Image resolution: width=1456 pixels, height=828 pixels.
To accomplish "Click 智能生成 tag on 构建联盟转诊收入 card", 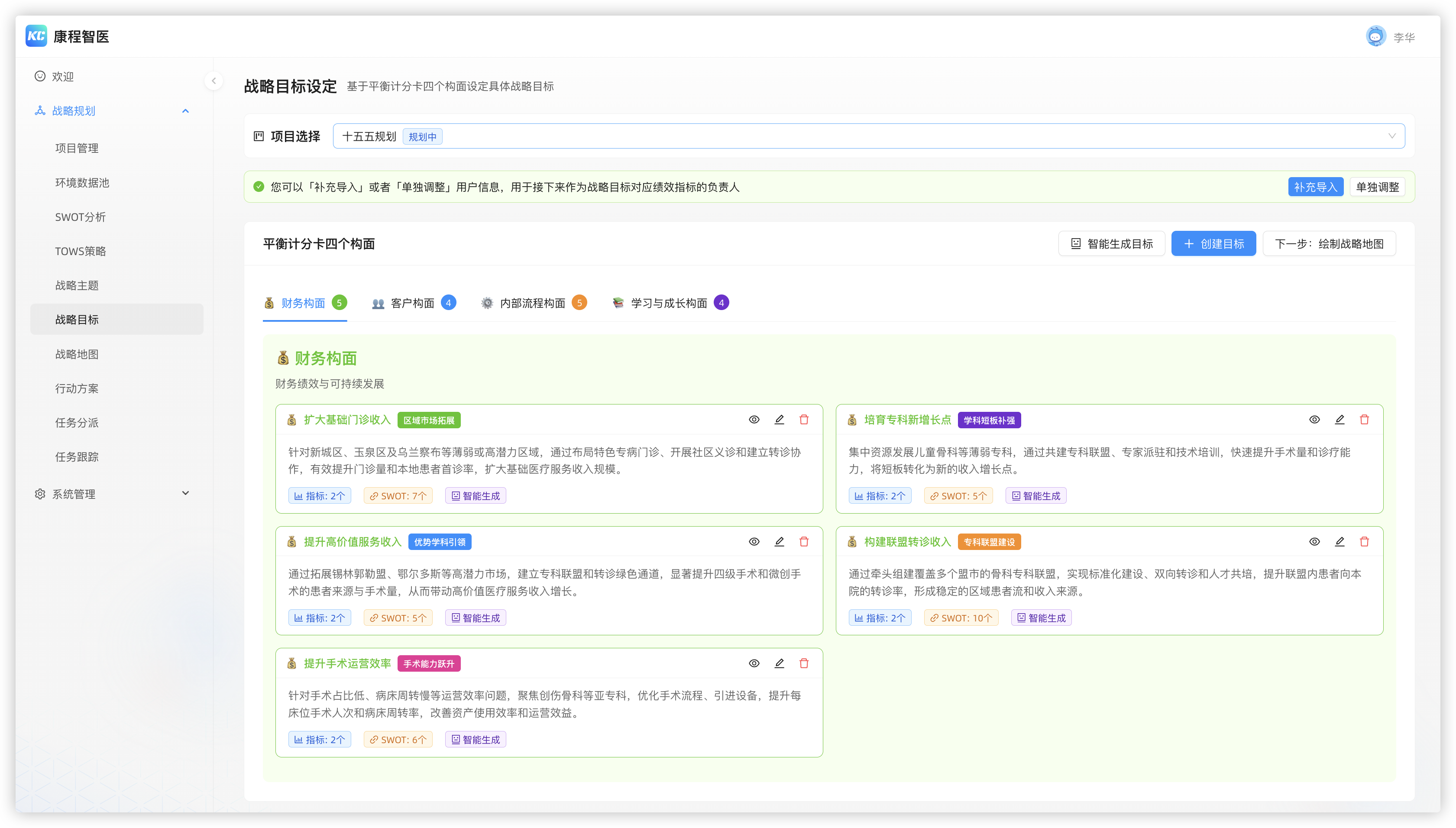I will tap(1041, 618).
